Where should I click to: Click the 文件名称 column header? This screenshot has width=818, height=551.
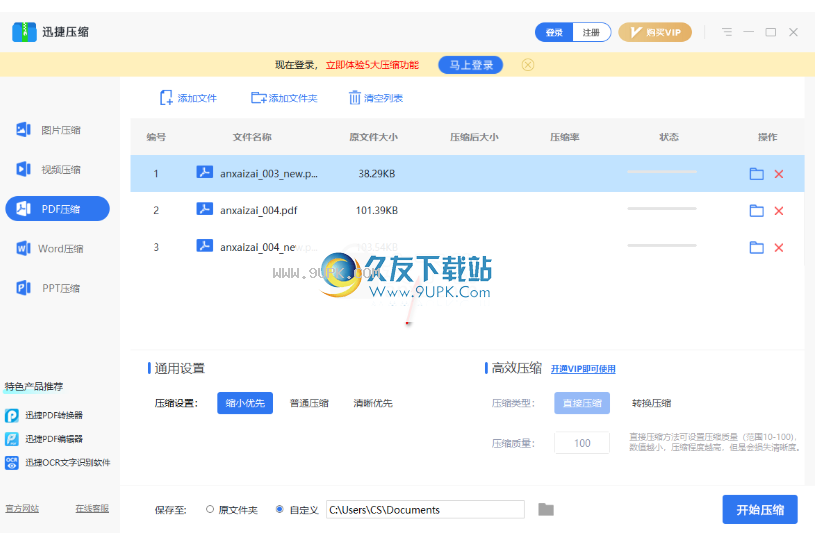[252, 137]
